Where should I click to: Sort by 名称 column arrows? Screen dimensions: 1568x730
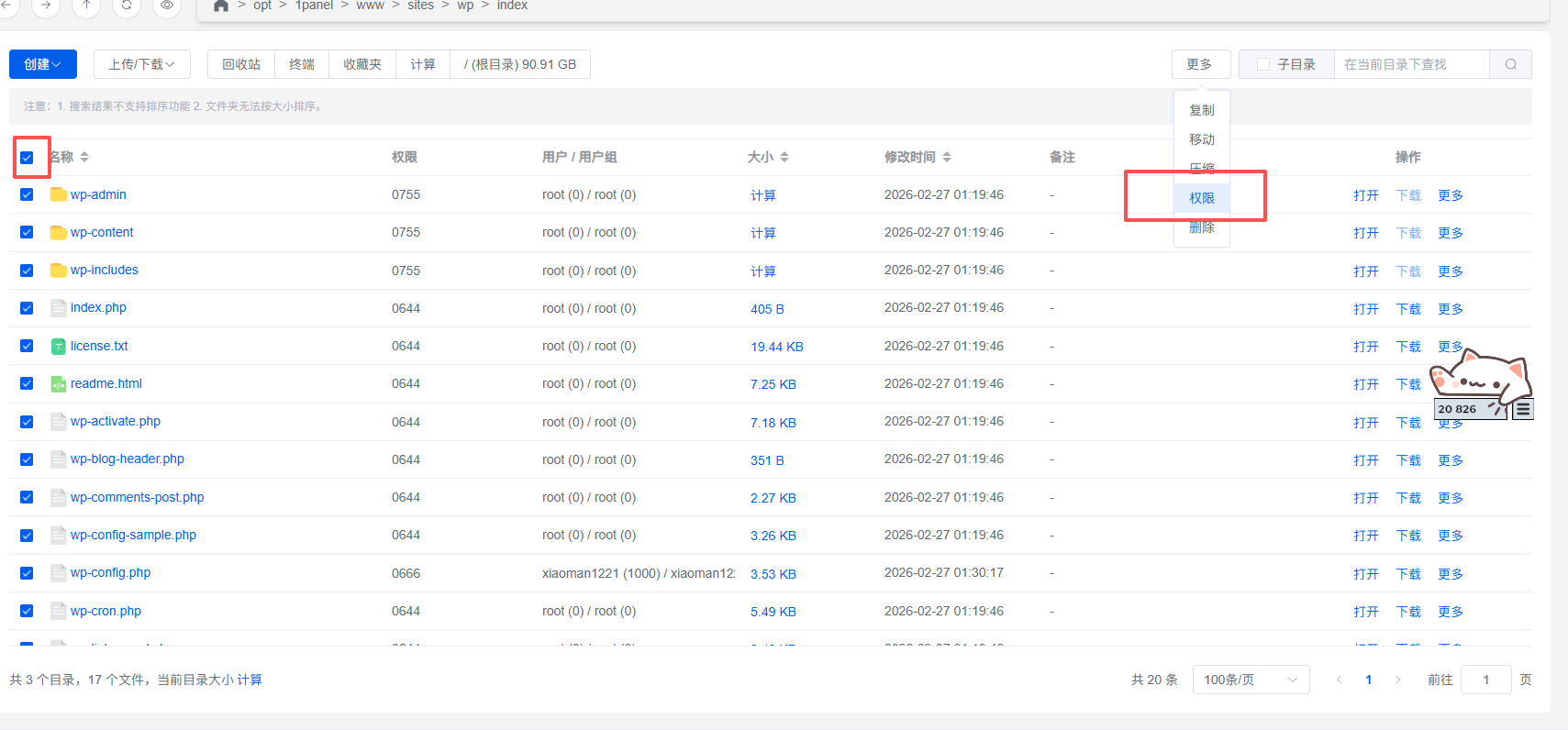point(84,157)
